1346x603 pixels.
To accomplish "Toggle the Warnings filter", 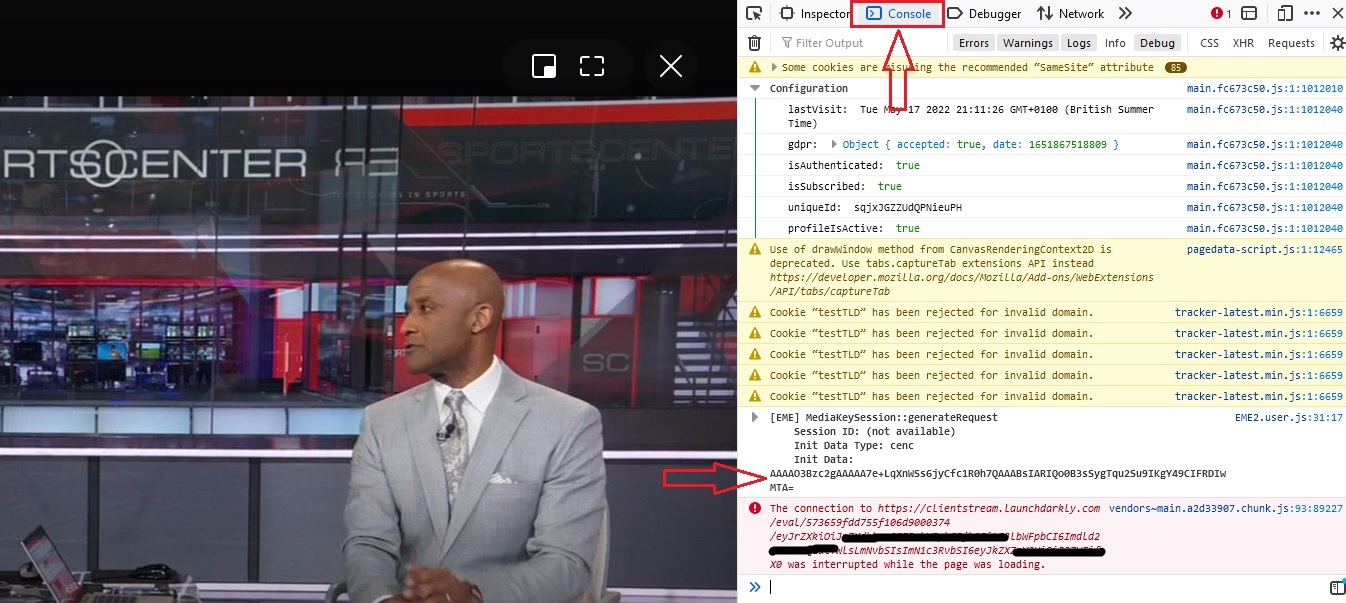I will pos(1028,43).
